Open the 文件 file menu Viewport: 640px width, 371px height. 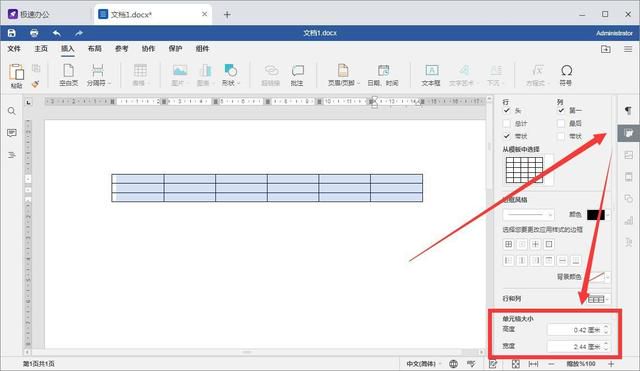pyautogui.click(x=14, y=49)
